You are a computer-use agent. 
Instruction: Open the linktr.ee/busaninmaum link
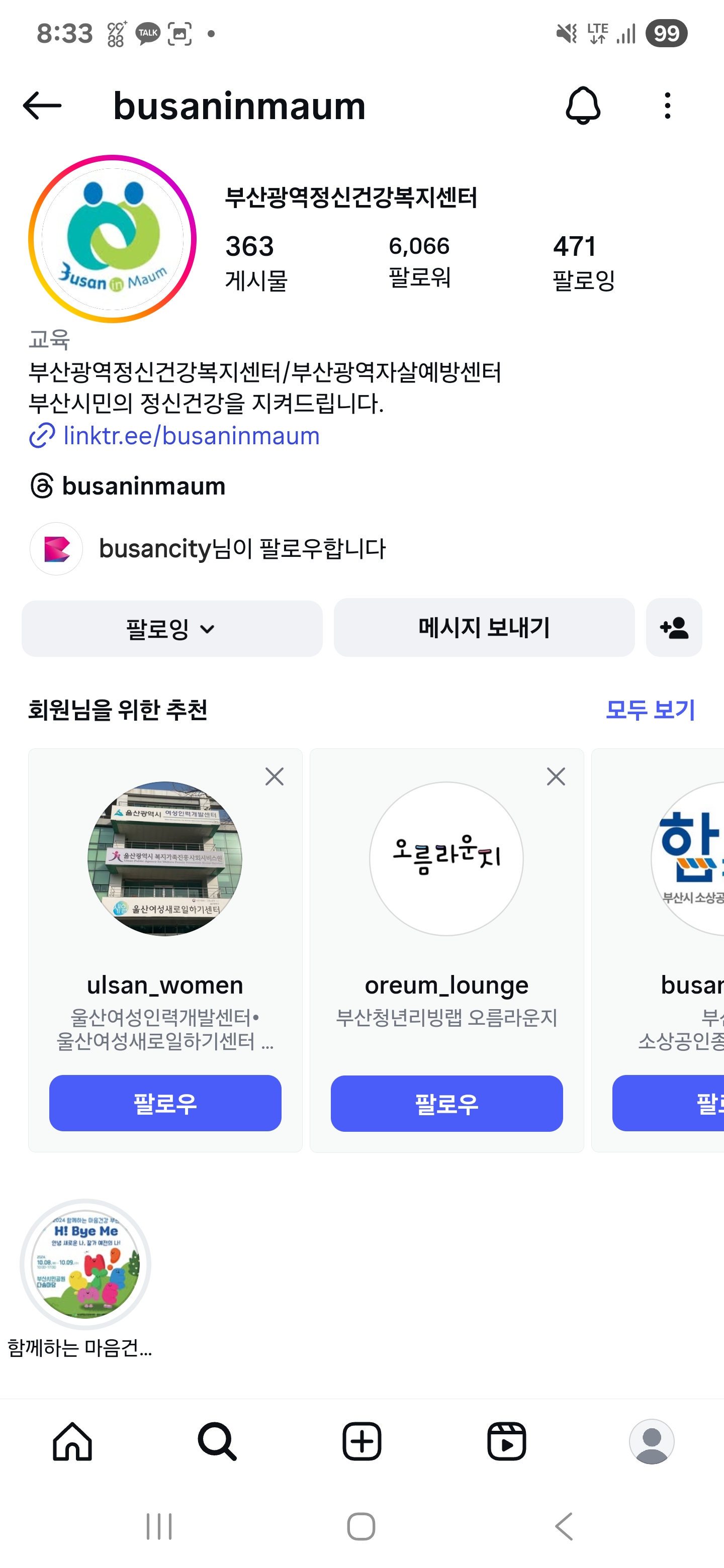pyautogui.click(x=191, y=436)
